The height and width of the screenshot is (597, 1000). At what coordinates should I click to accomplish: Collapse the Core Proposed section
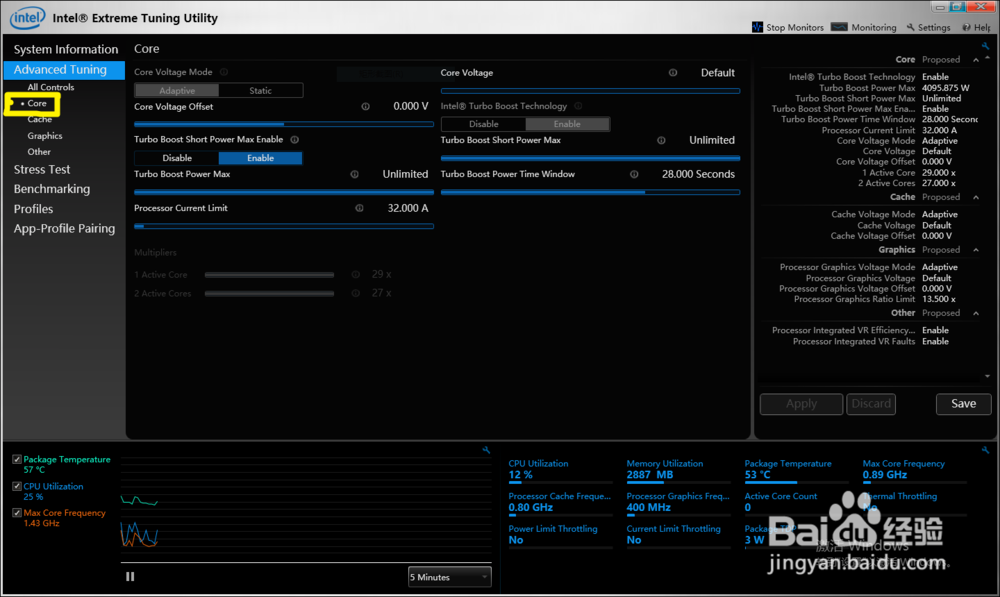pyautogui.click(x=976, y=60)
